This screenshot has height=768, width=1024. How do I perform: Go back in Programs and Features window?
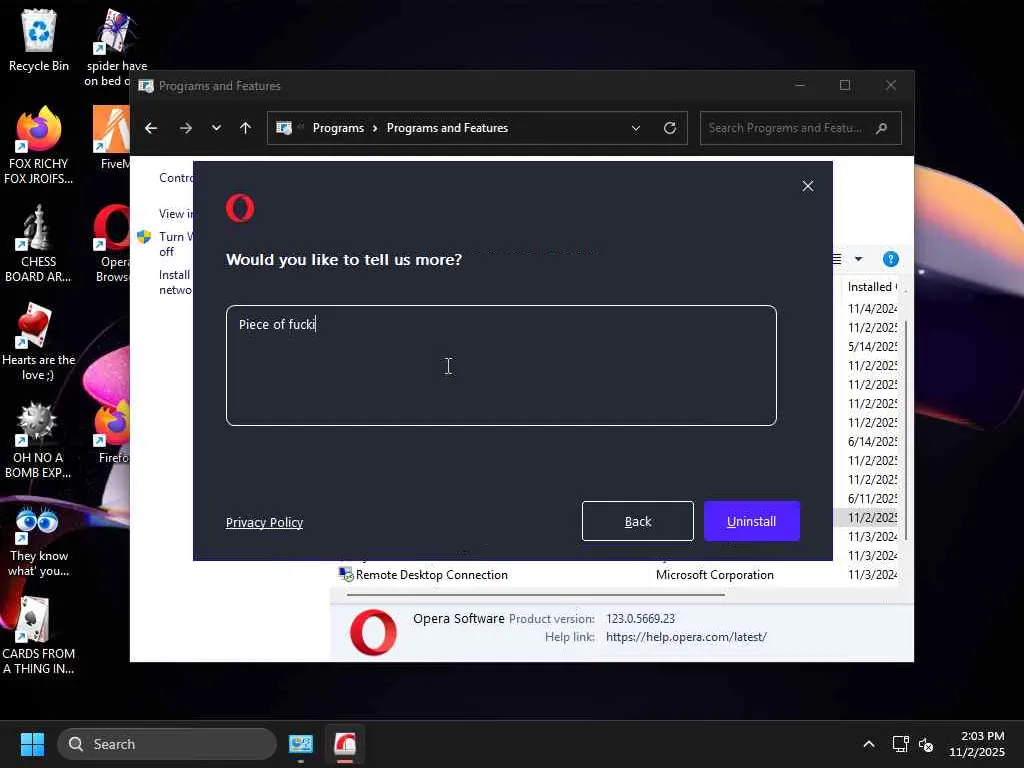click(151, 128)
